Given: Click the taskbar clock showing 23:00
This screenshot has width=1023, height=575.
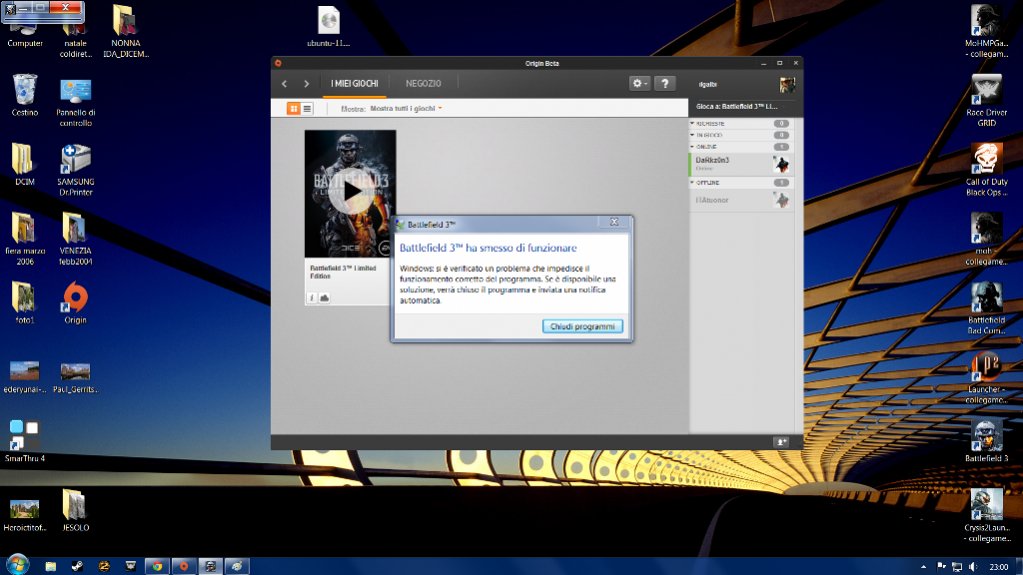Looking at the screenshot, I should tap(998, 567).
